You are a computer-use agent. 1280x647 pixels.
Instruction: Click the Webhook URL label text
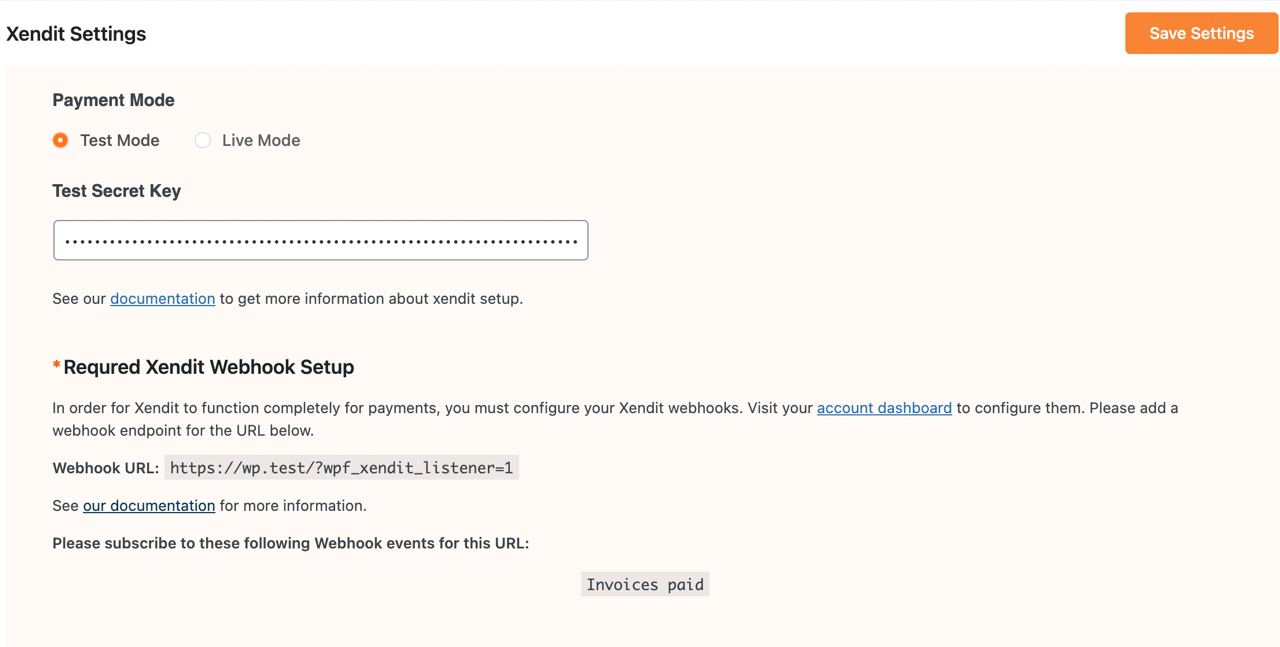(106, 467)
